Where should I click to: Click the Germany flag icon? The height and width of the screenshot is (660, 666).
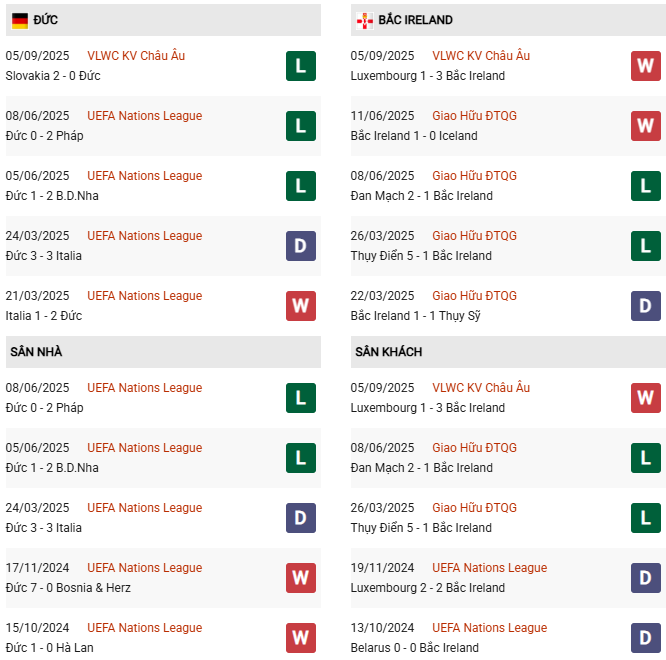click(19, 20)
